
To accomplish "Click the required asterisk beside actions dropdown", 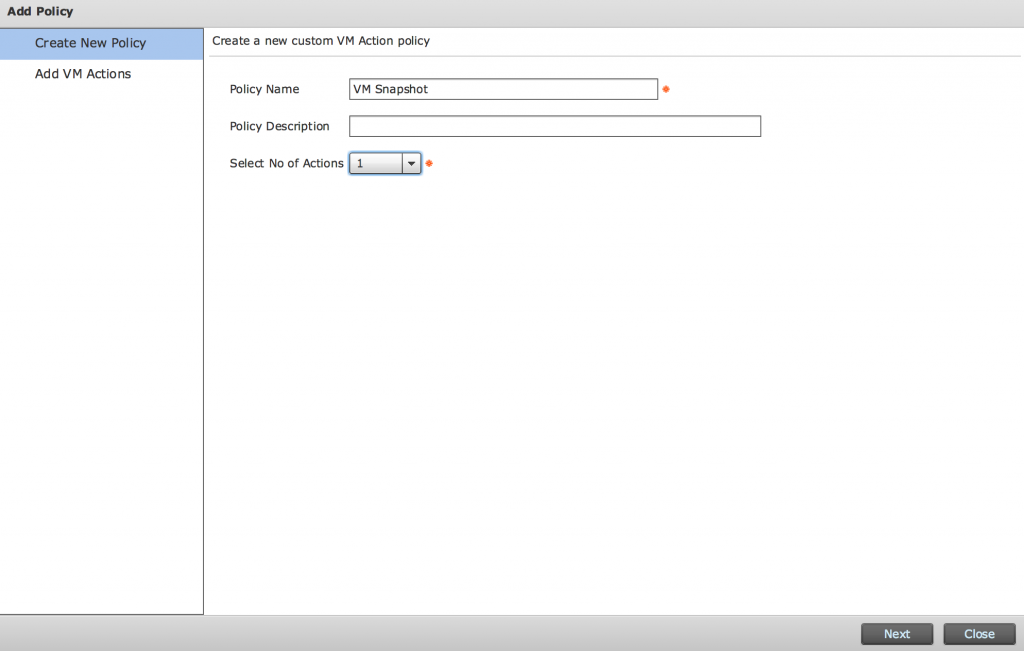I will click(x=427, y=163).
